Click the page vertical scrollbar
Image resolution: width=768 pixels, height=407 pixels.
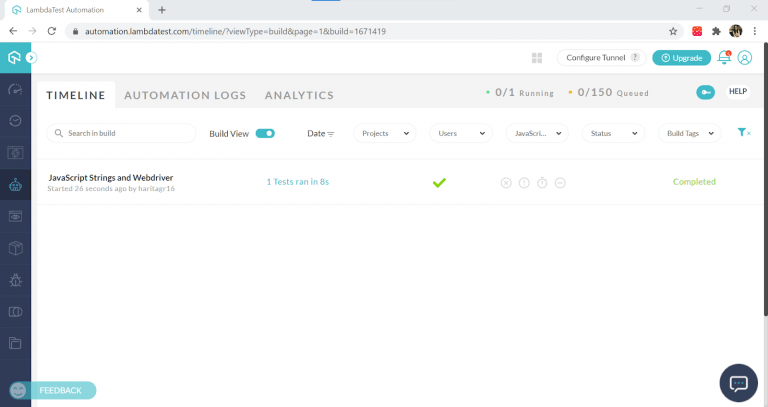pos(765,179)
